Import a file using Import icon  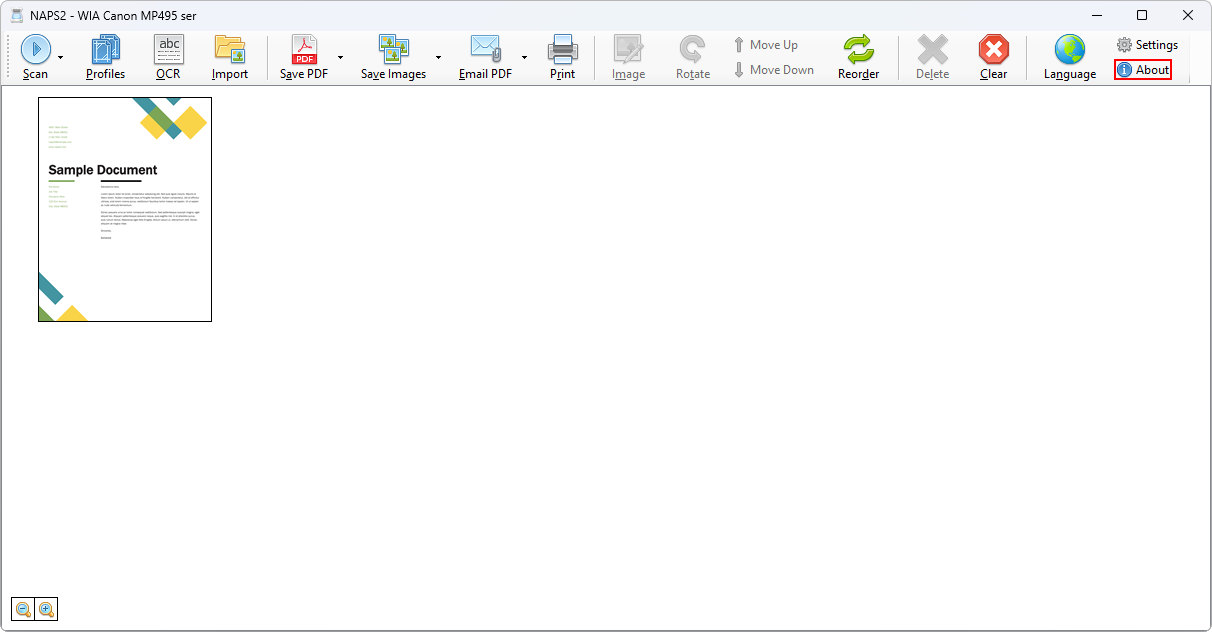click(x=230, y=56)
